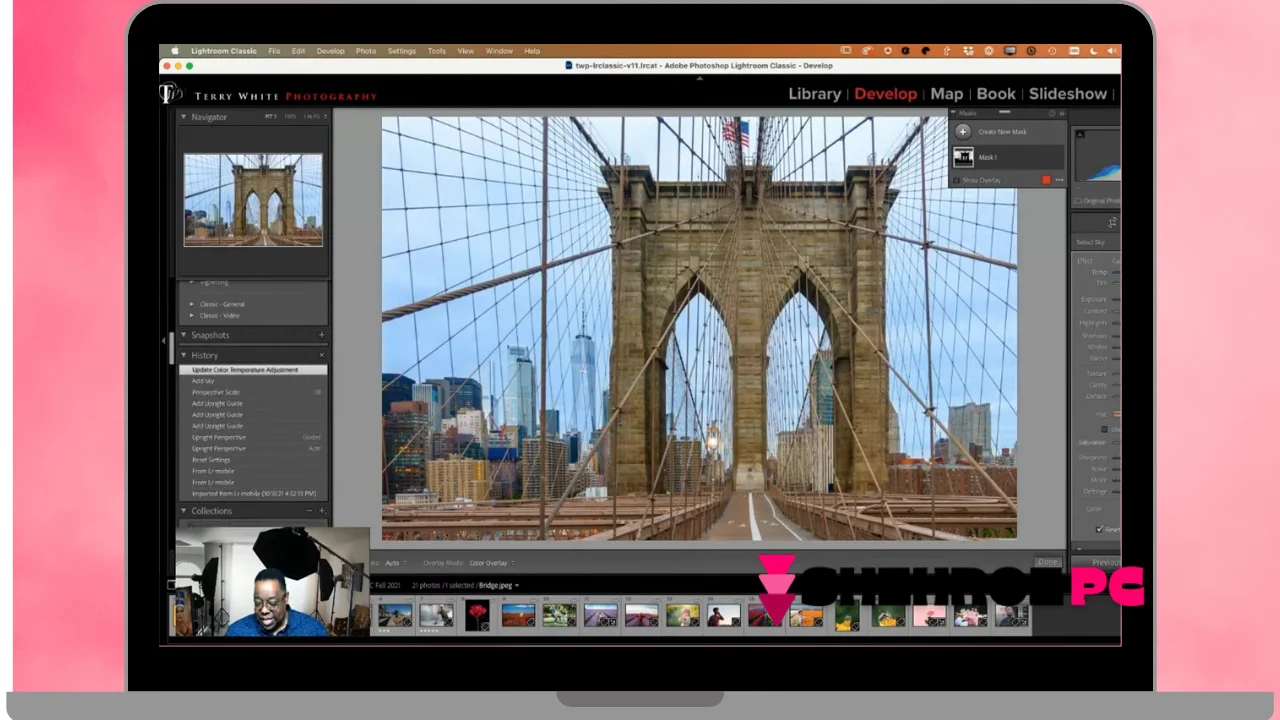
Task: Open the File menu
Action: coord(274,51)
